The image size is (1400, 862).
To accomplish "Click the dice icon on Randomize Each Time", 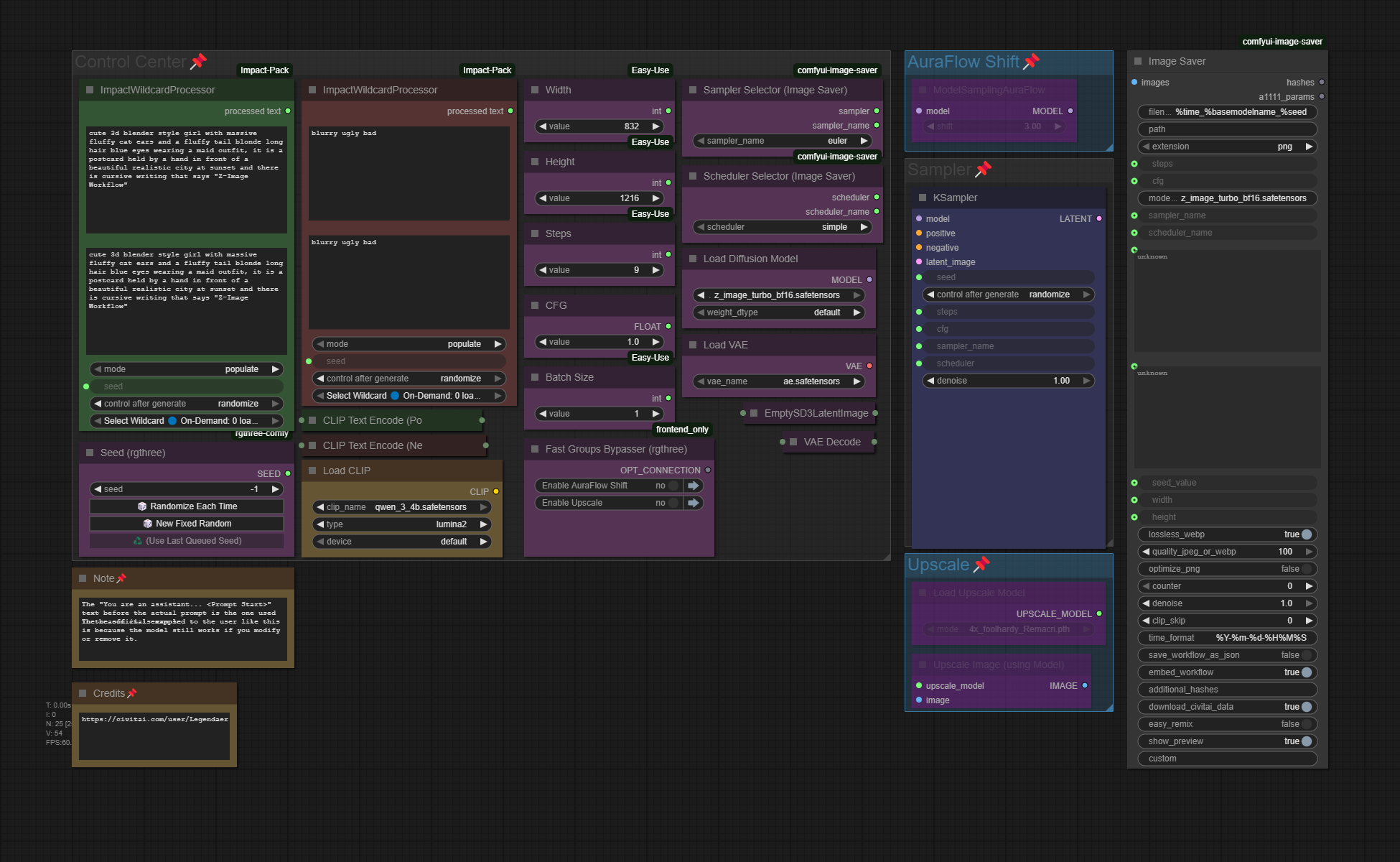I will pos(142,506).
